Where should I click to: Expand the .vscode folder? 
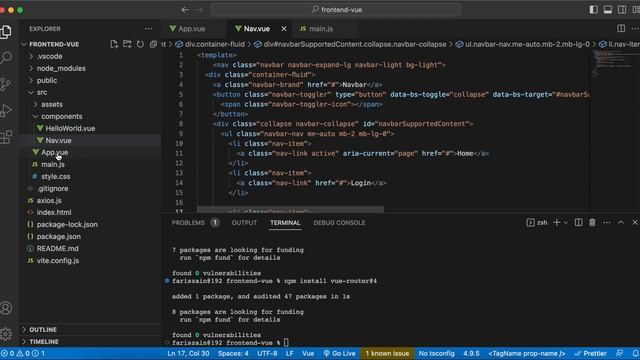click(31, 56)
